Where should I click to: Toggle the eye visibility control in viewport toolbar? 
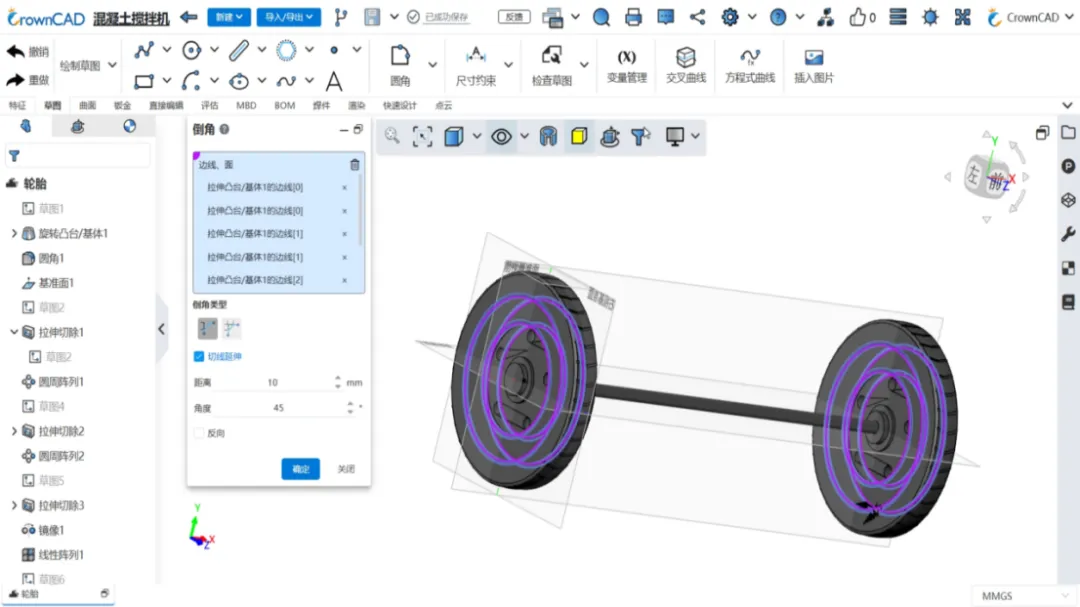click(501, 136)
